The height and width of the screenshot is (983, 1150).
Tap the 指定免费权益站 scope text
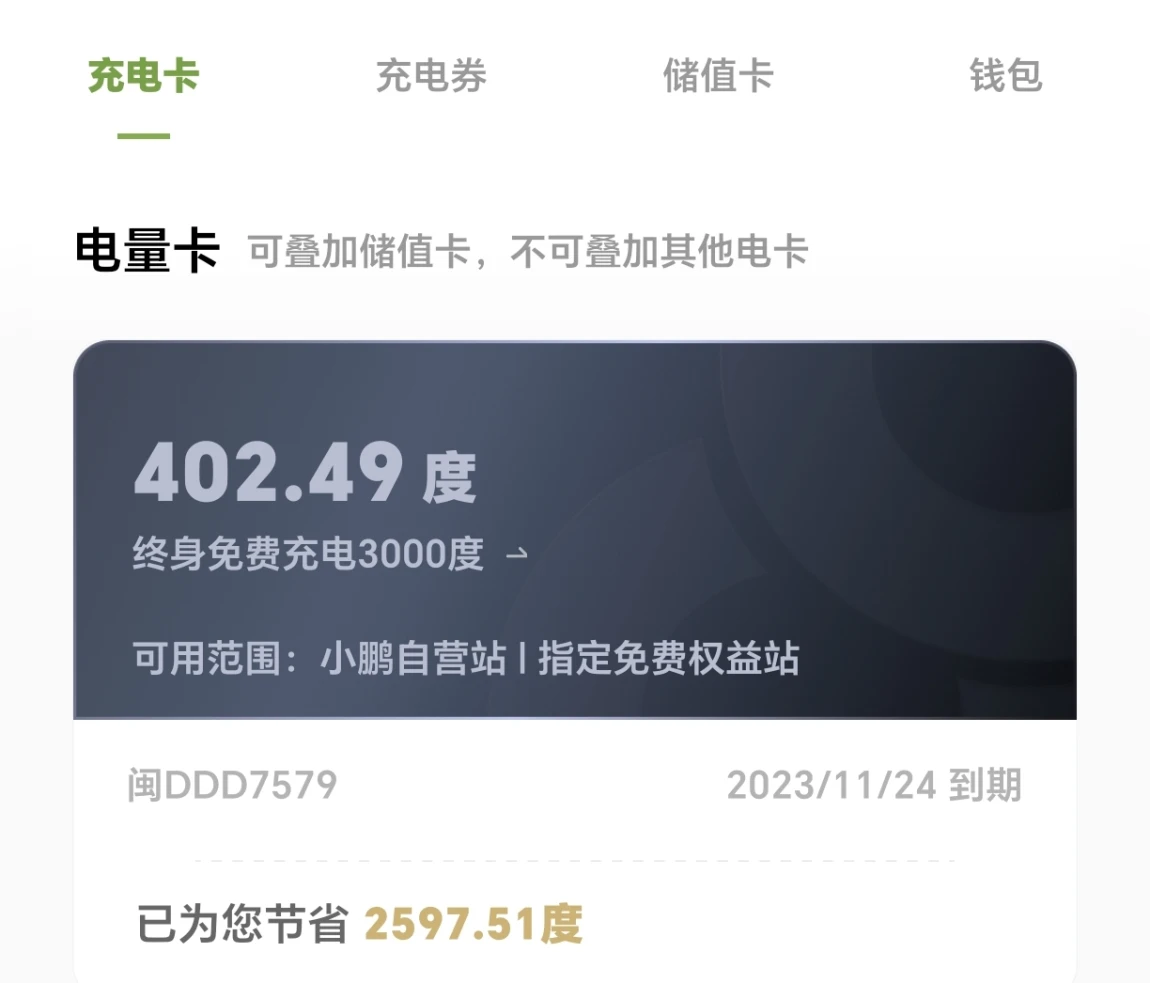pos(669,658)
